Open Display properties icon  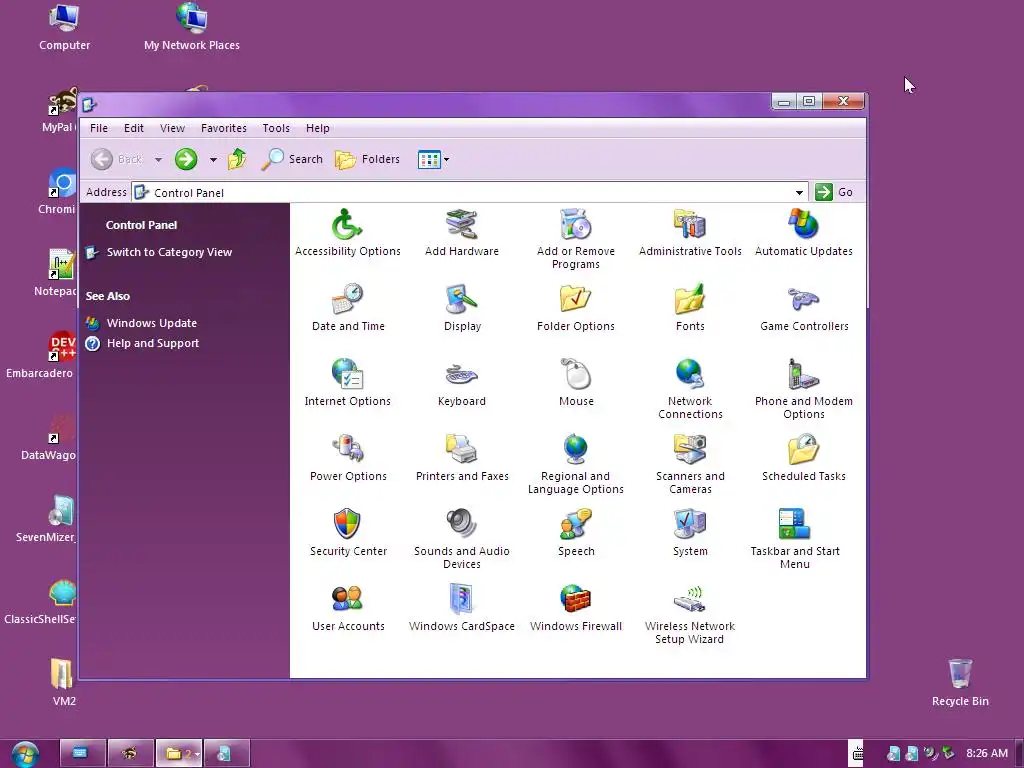pyautogui.click(x=462, y=308)
